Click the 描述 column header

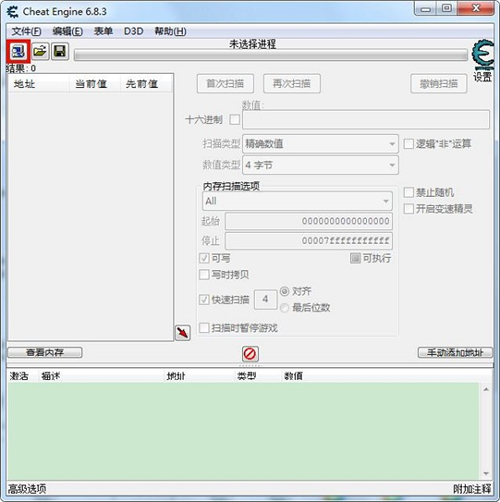click(51, 376)
